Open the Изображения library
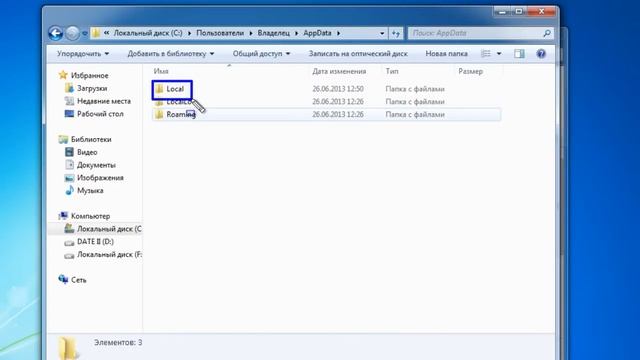 100,178
